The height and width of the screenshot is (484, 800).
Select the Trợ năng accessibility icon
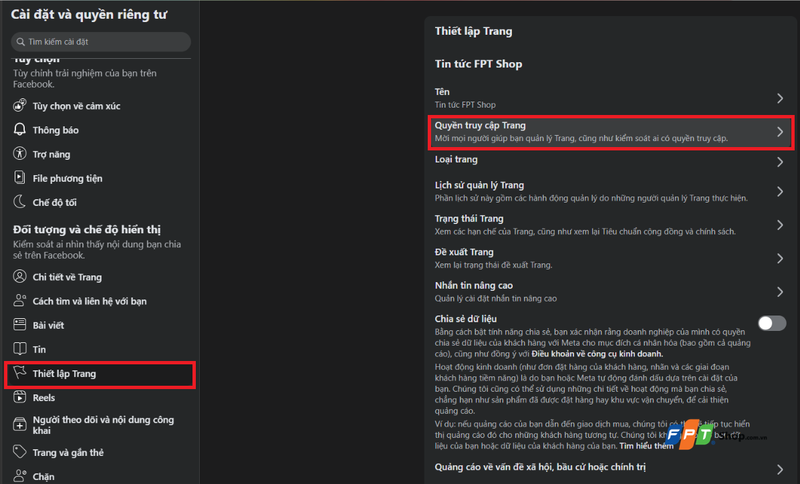(19, 154)
